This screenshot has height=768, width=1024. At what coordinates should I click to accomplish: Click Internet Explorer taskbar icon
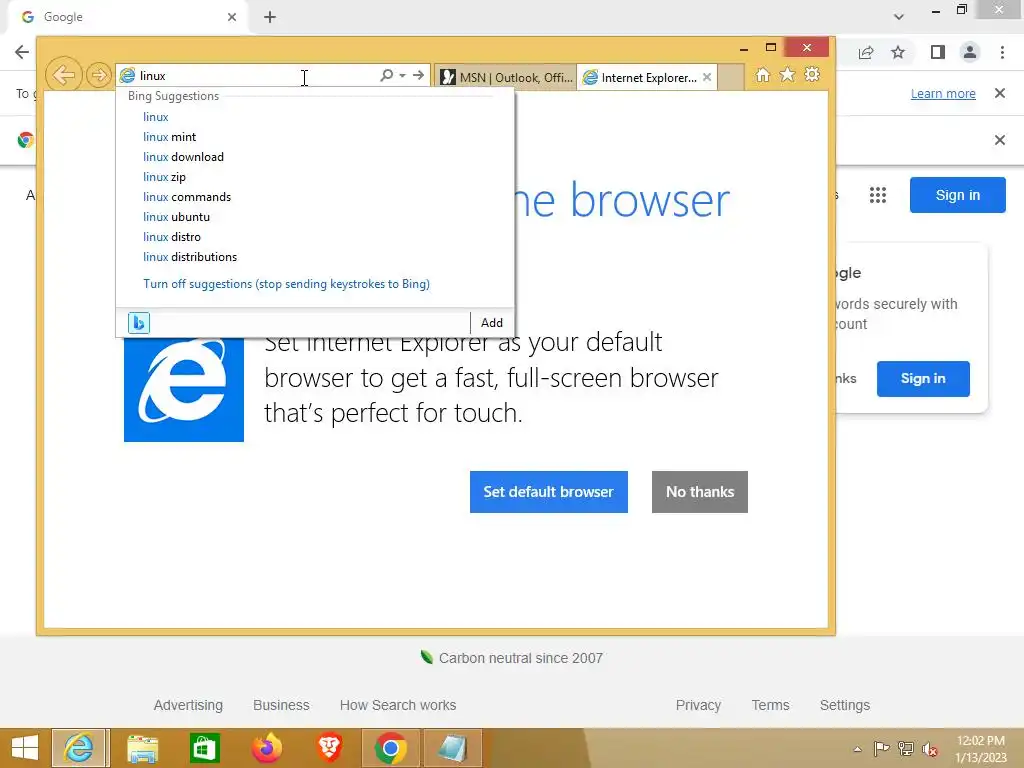click(80, 748)
